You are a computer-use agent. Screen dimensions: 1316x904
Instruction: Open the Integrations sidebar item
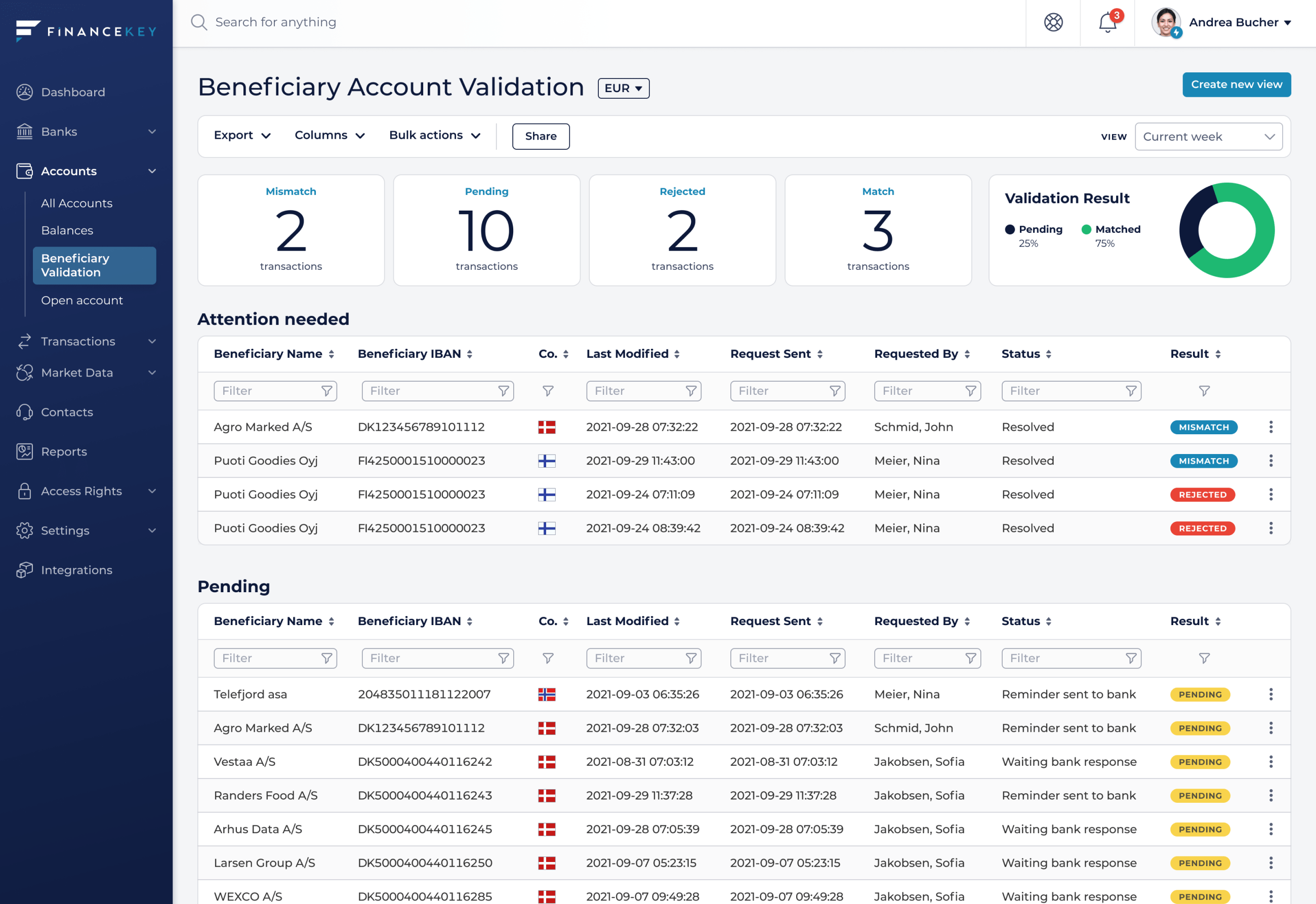[76, 570]
